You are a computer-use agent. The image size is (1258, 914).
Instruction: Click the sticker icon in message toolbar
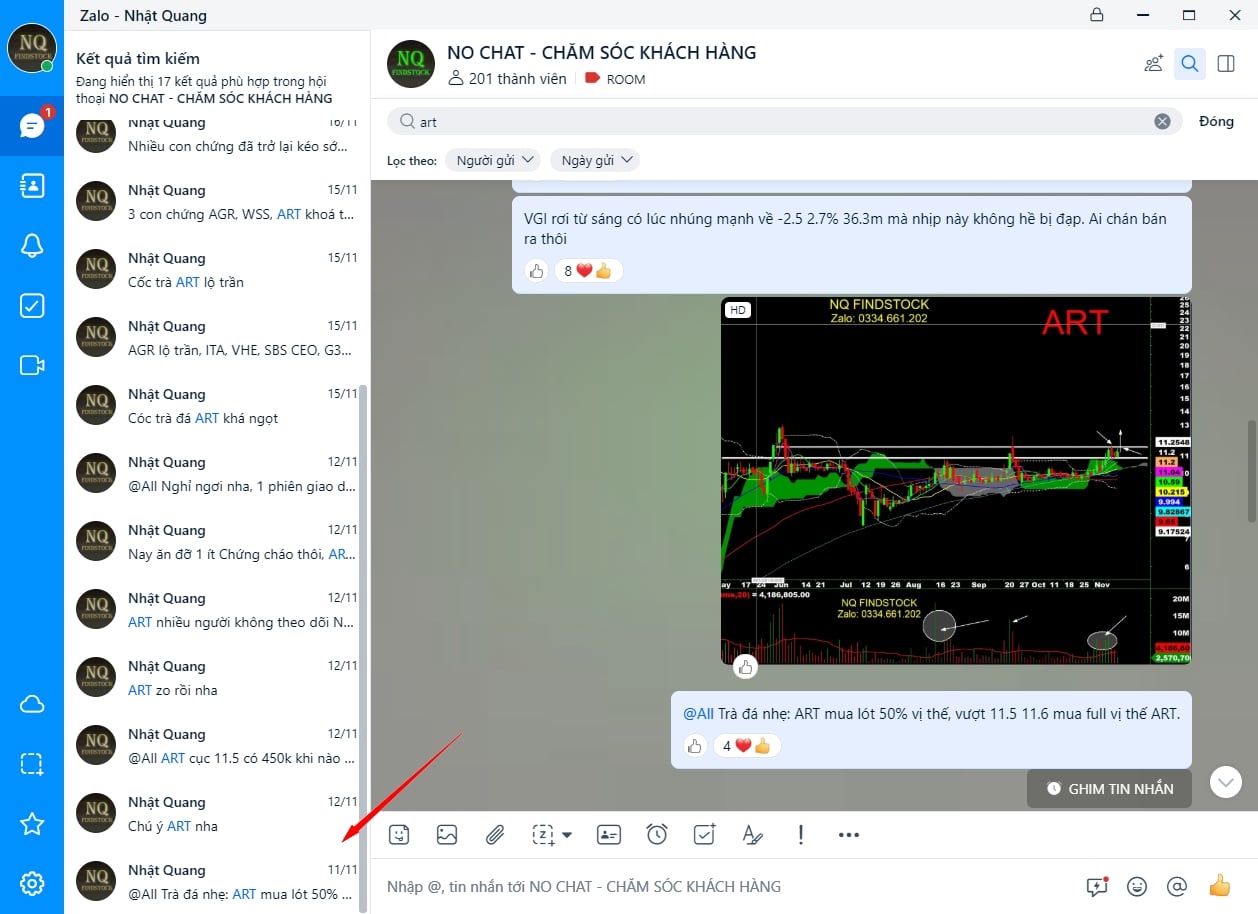point(399,834)
